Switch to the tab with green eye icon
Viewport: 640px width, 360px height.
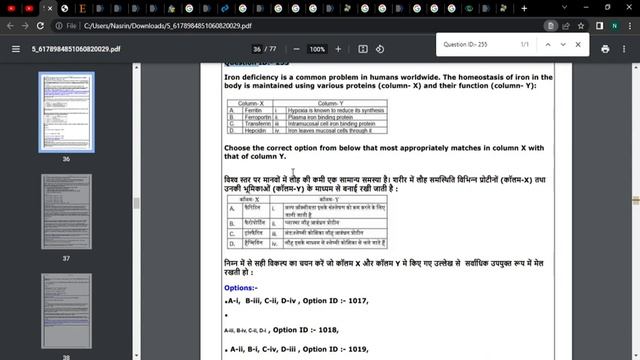(469, 8)
